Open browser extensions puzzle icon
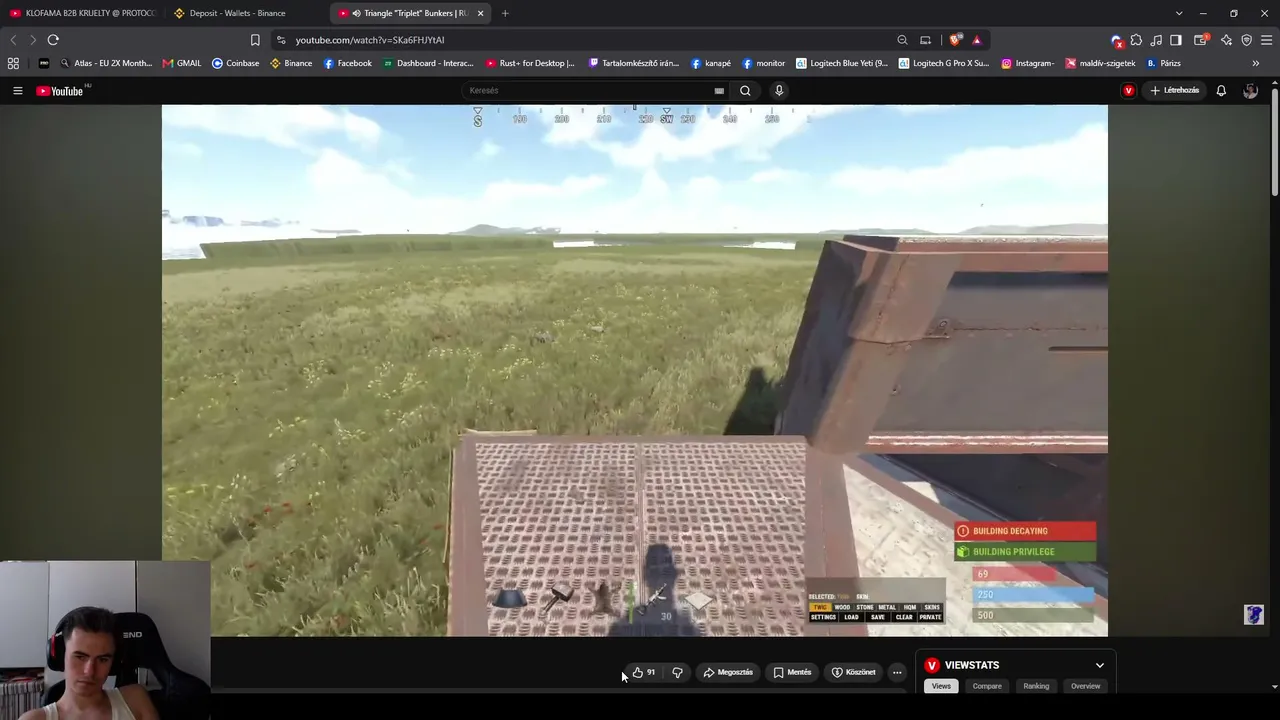Image resolution: width=1280 pixels, height=720 pixels. 1136,40
